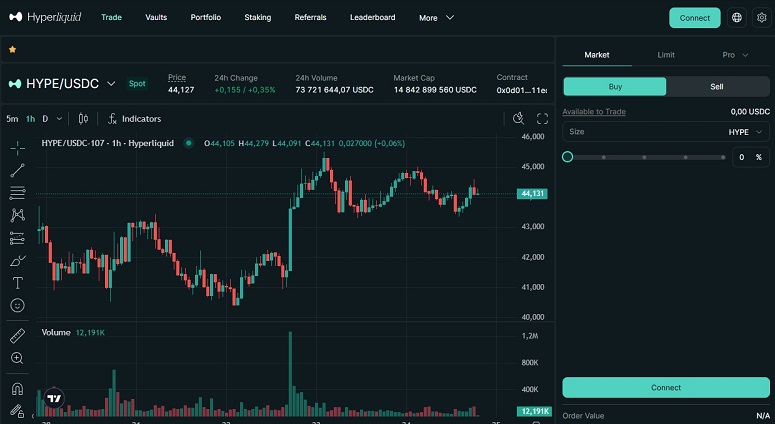Viewport: 775px width, 424px height.
Task: Open the Indicators fx button
Action: [134, 119]
